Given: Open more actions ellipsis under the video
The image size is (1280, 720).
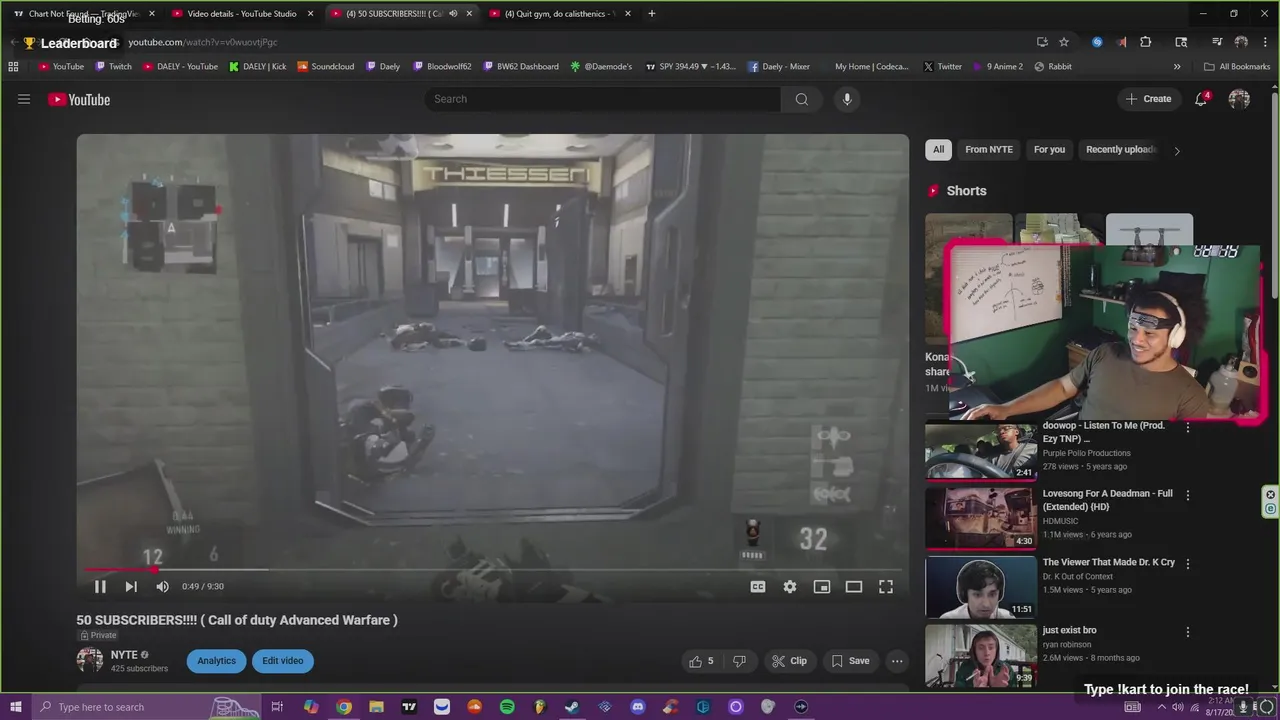Looking at the screenshot, I should tap(897, 661).
